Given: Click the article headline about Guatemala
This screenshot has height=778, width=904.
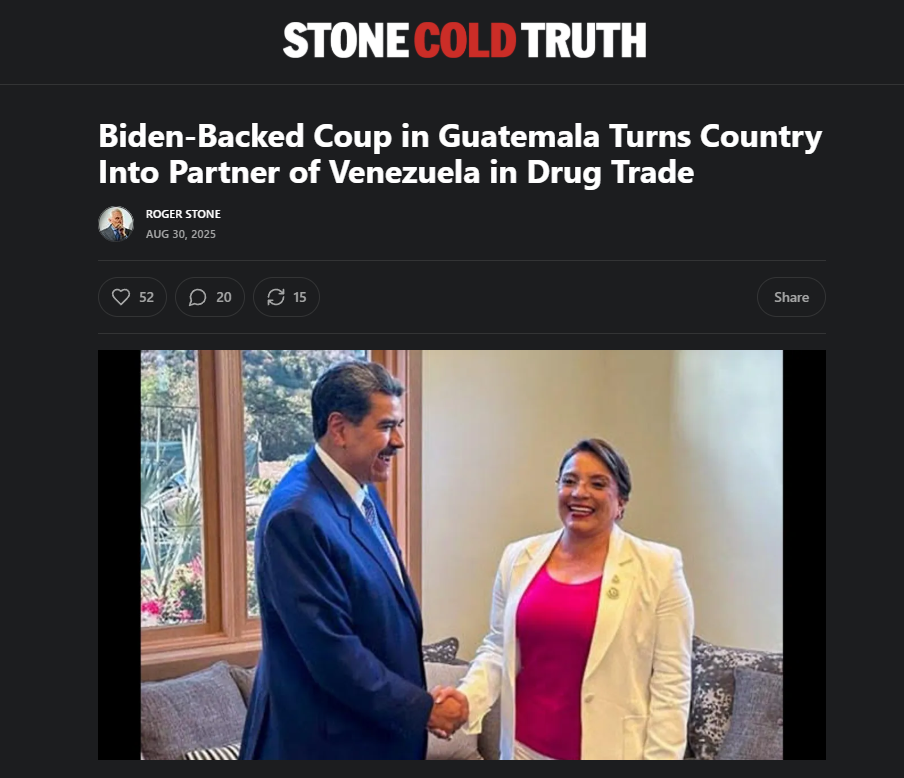Looking at the screenshot, I should pyautogui.click(x=460, y=154).
